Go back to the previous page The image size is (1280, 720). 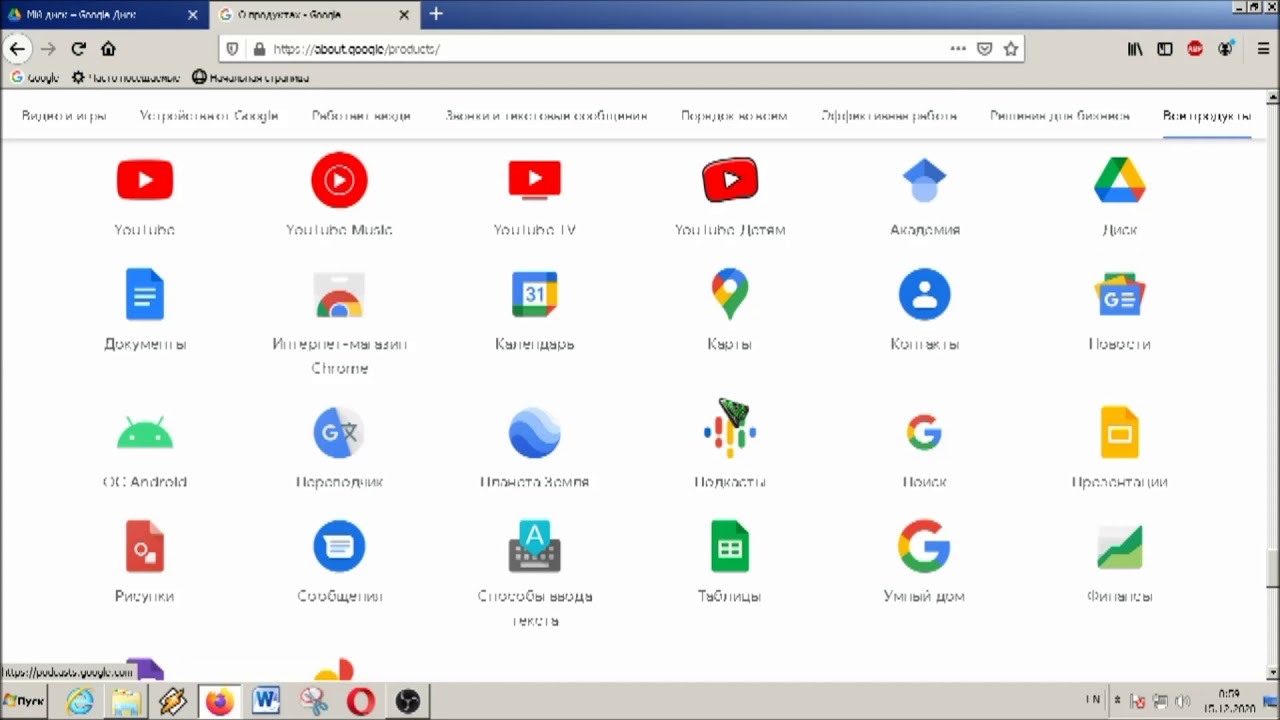[x=17, y=48]
